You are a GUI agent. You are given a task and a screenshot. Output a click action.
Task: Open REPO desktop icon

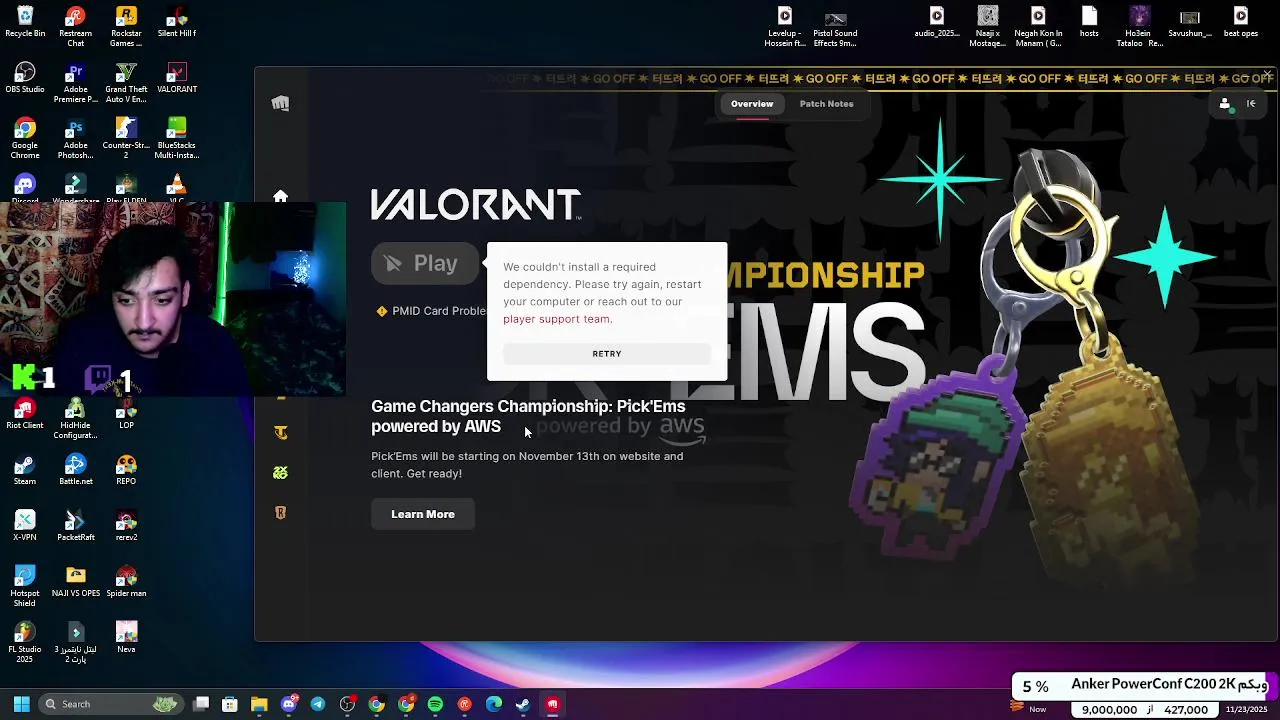(x=126, y=470)
